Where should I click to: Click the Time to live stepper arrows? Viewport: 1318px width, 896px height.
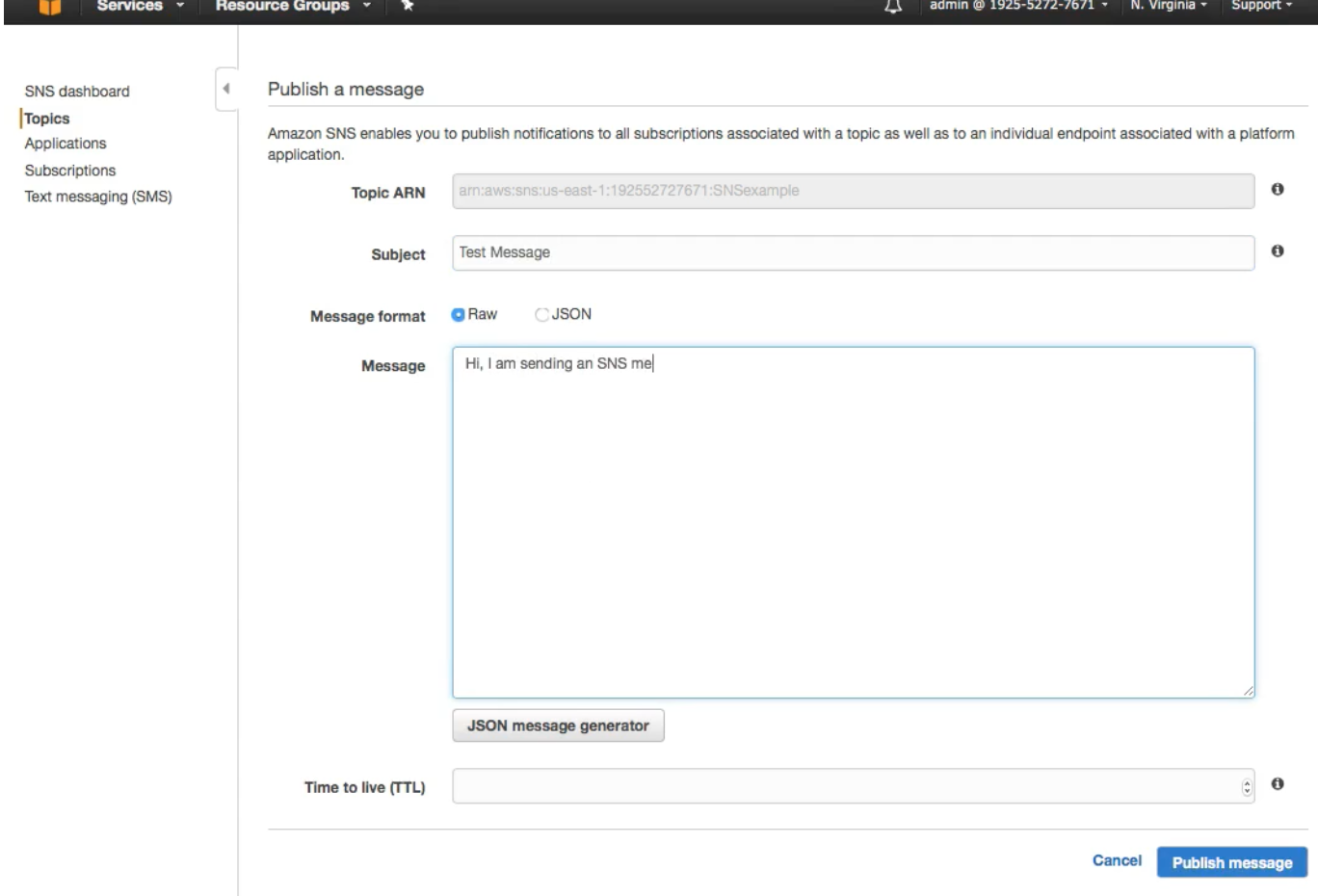point(1247,787)
